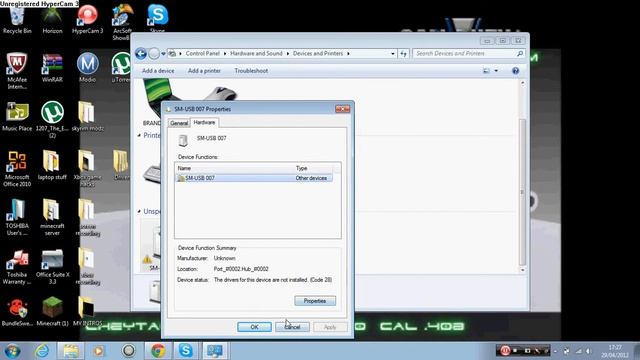The image size is (640, 360).
Task: Click OK in SM-USB 007 Properties
Action: 254,327
